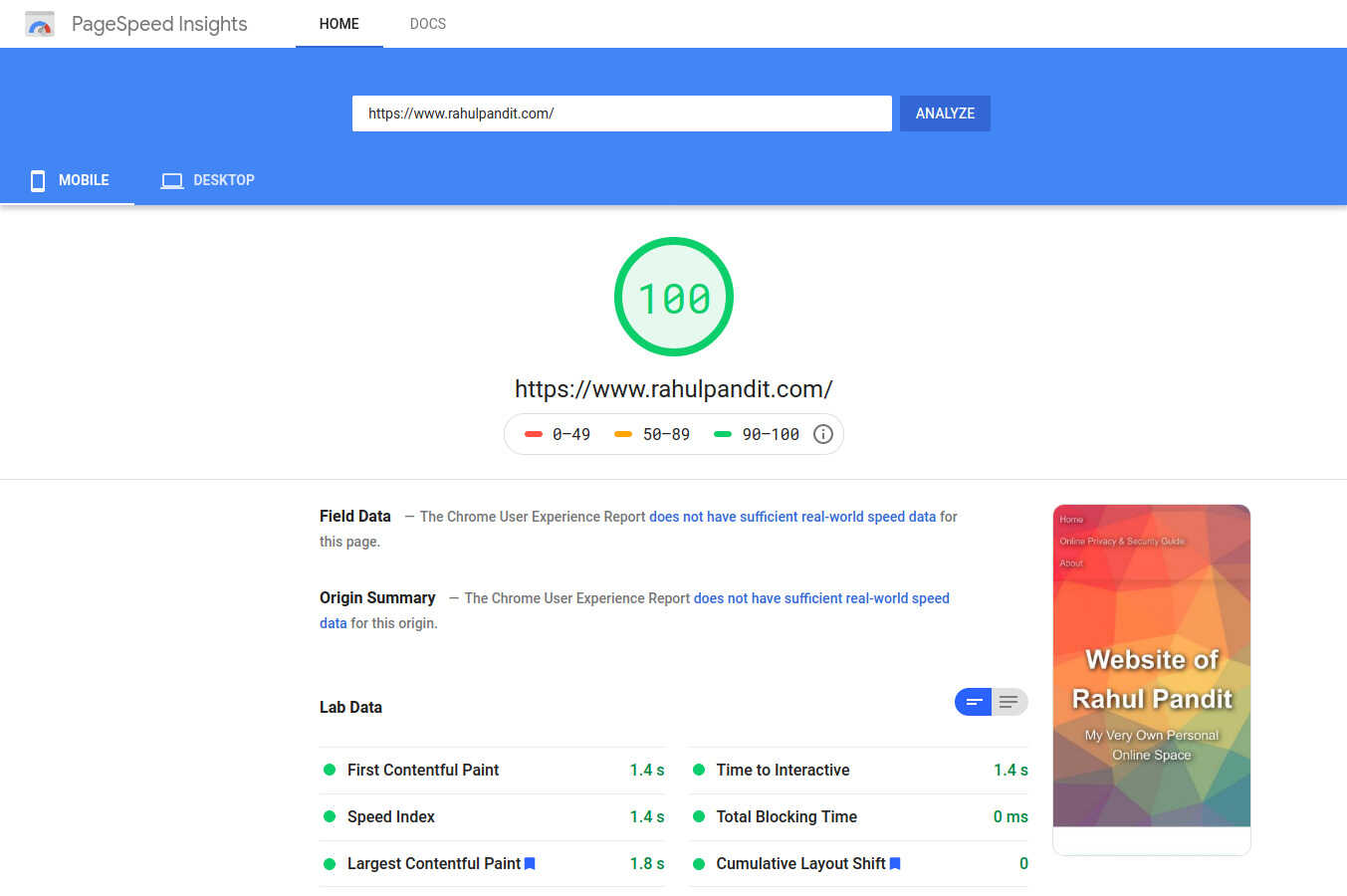The height and width of the screenshot is (896, 1347).
Task: Click the PageSpeed Insights logo icon
Action: click(39, 23)
